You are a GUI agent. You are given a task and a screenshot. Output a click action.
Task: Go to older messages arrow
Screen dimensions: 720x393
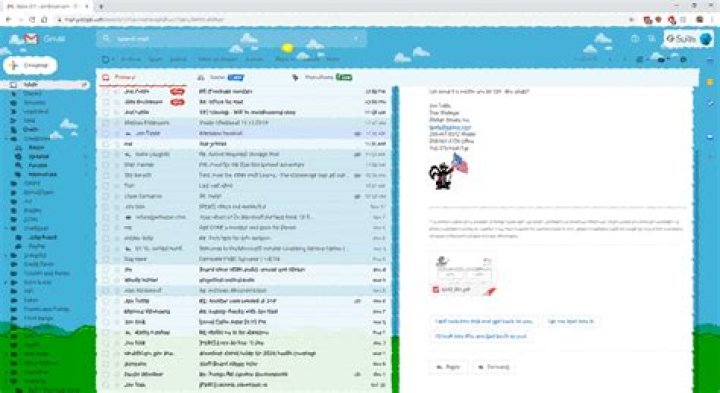tap(624, 59)
